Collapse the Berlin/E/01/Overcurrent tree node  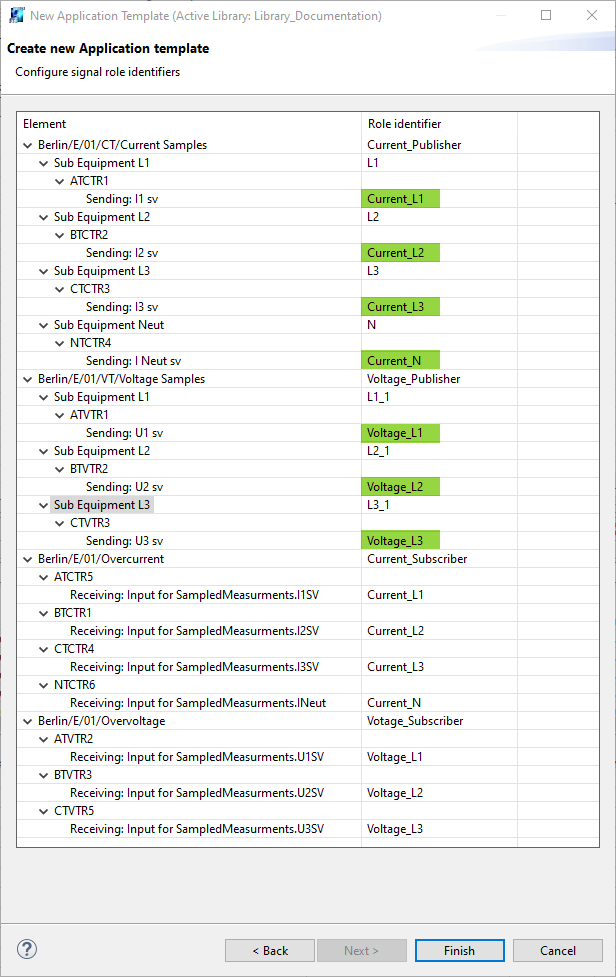27,559
